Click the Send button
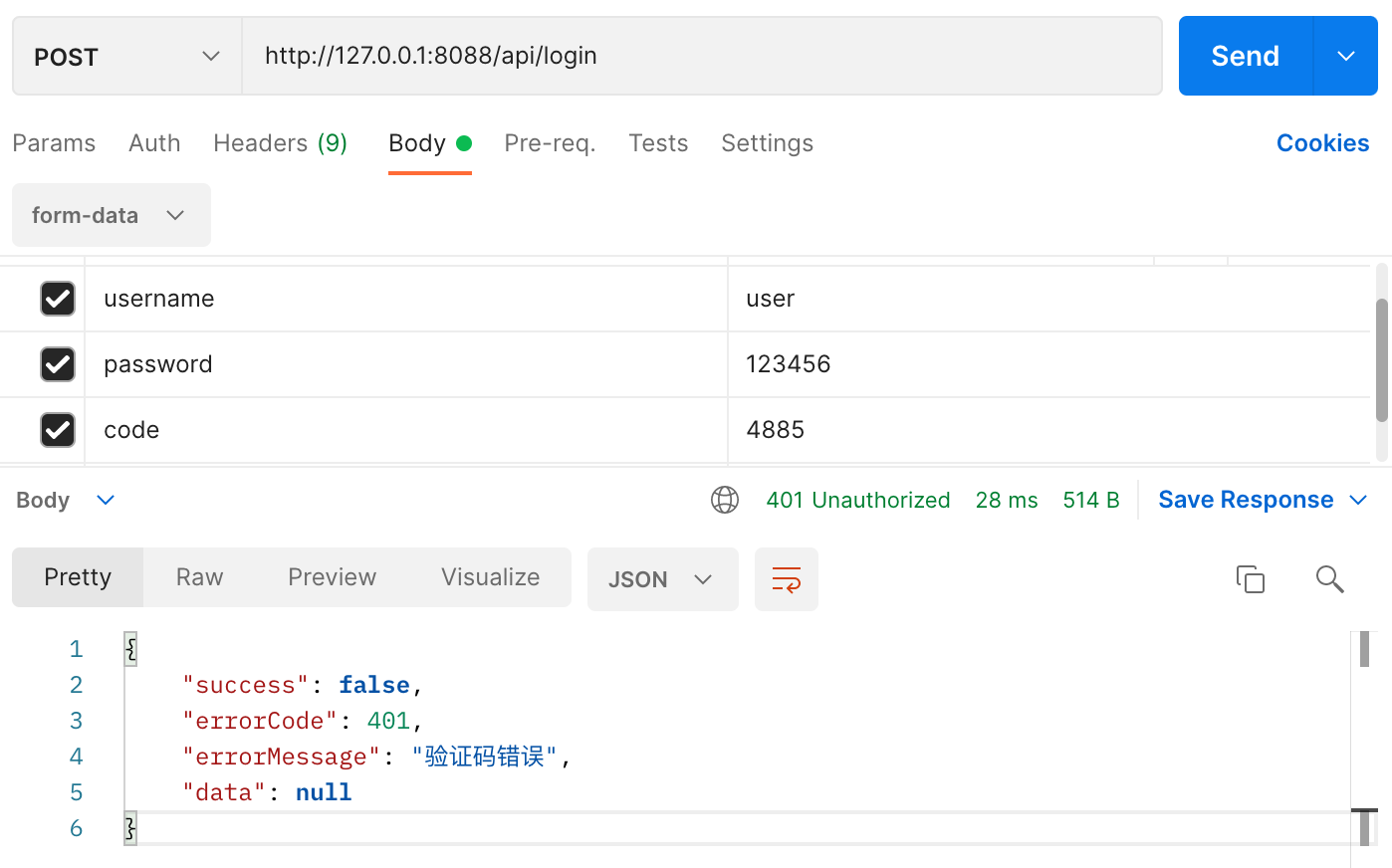 pos(1245,57)
